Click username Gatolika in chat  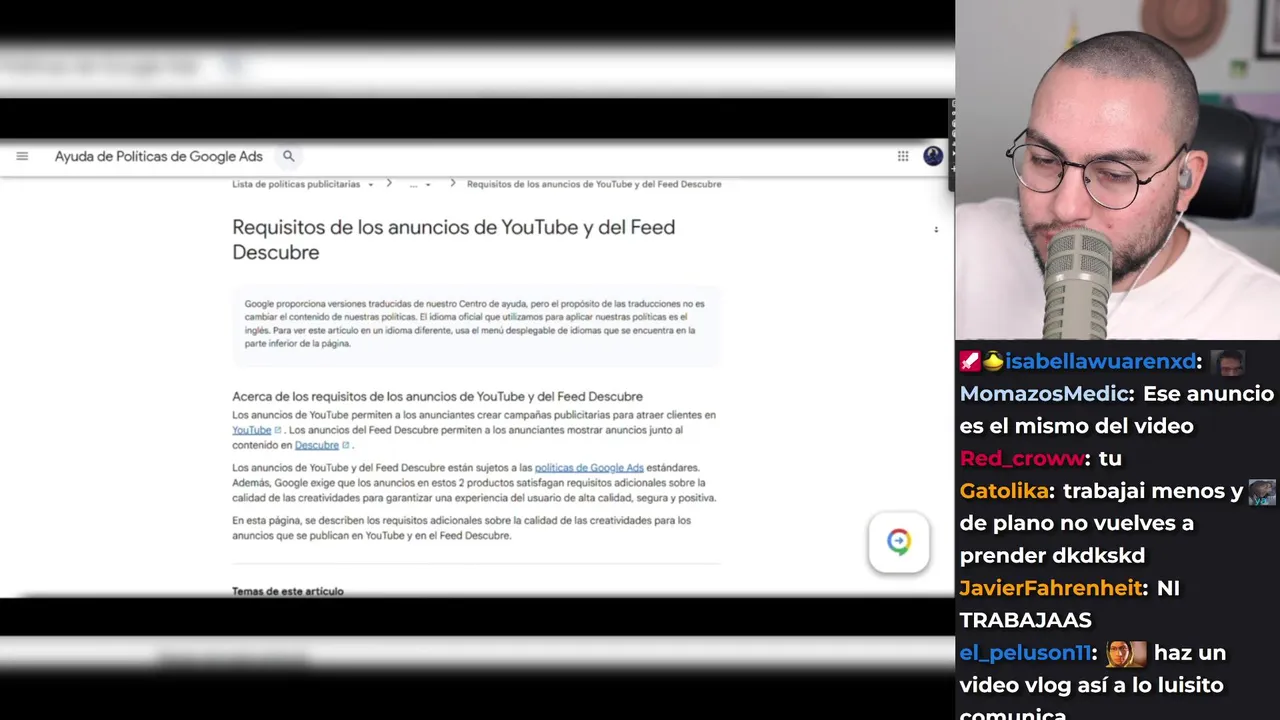coord(1004,490)
